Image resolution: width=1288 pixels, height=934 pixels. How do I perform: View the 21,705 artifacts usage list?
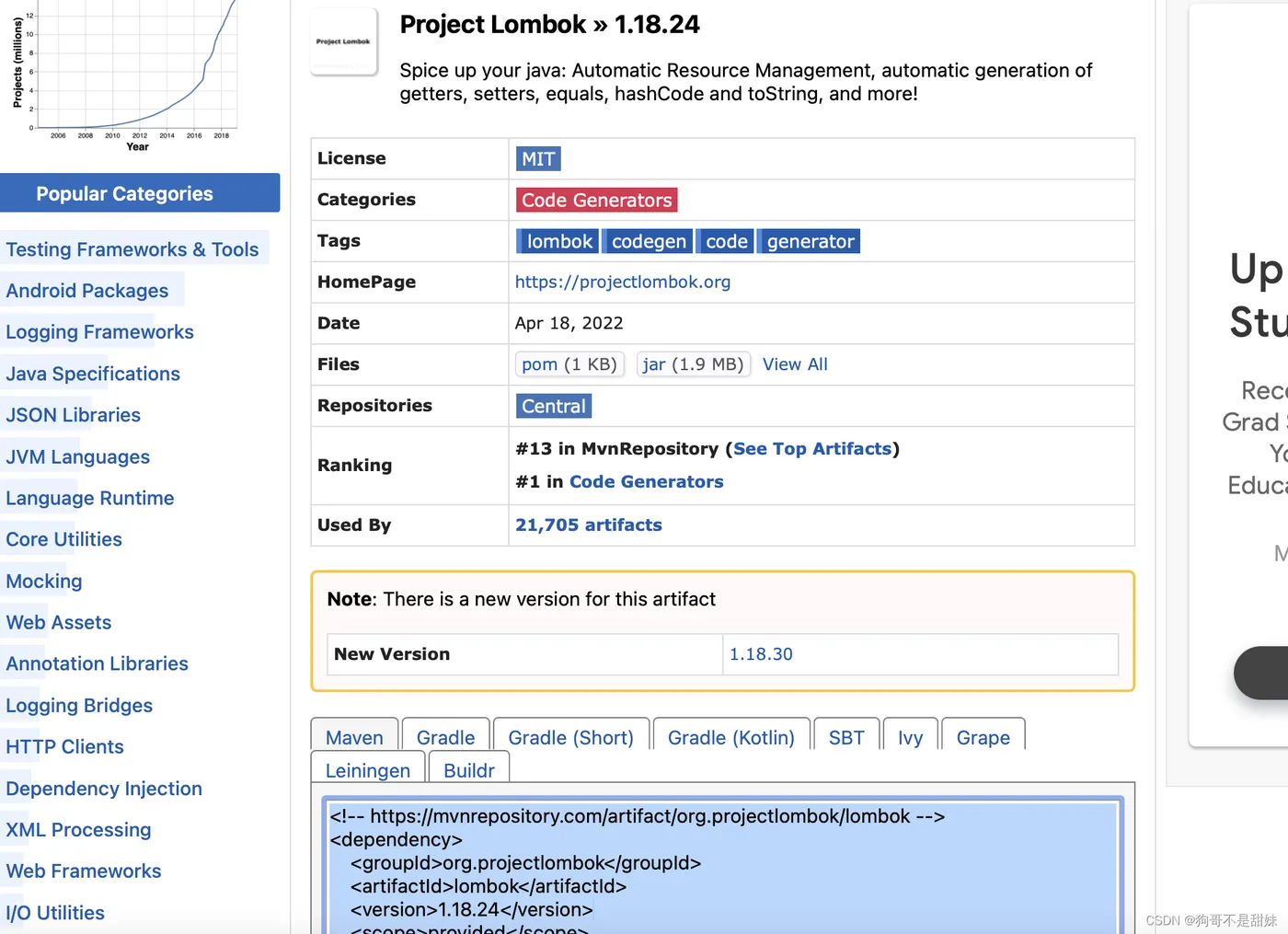tap(589, 525)
